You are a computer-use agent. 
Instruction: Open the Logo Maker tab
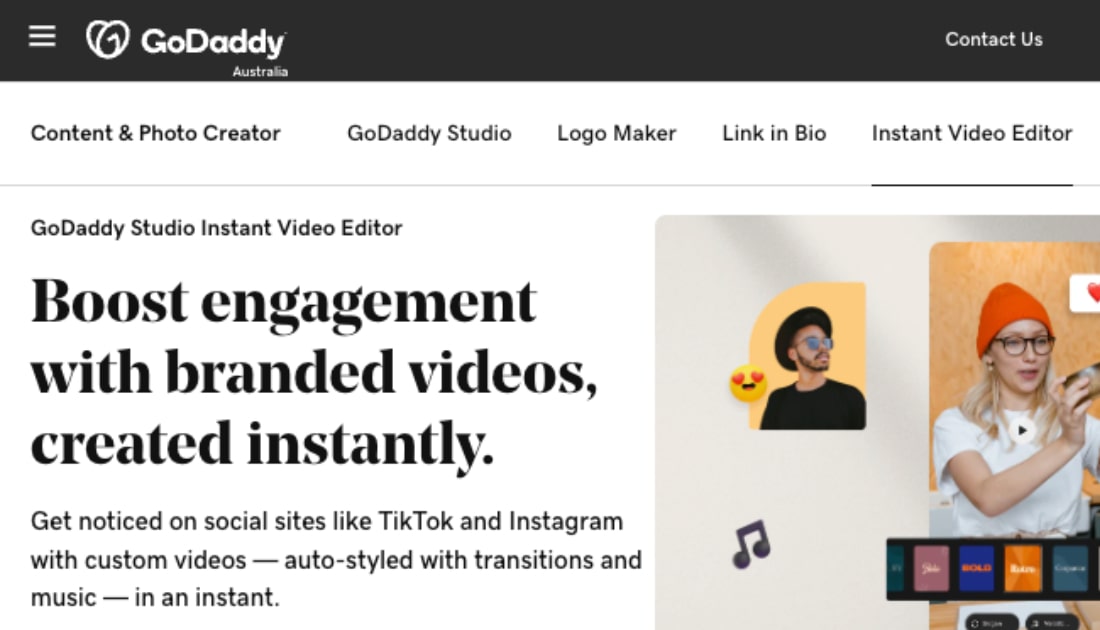[616, 133]
